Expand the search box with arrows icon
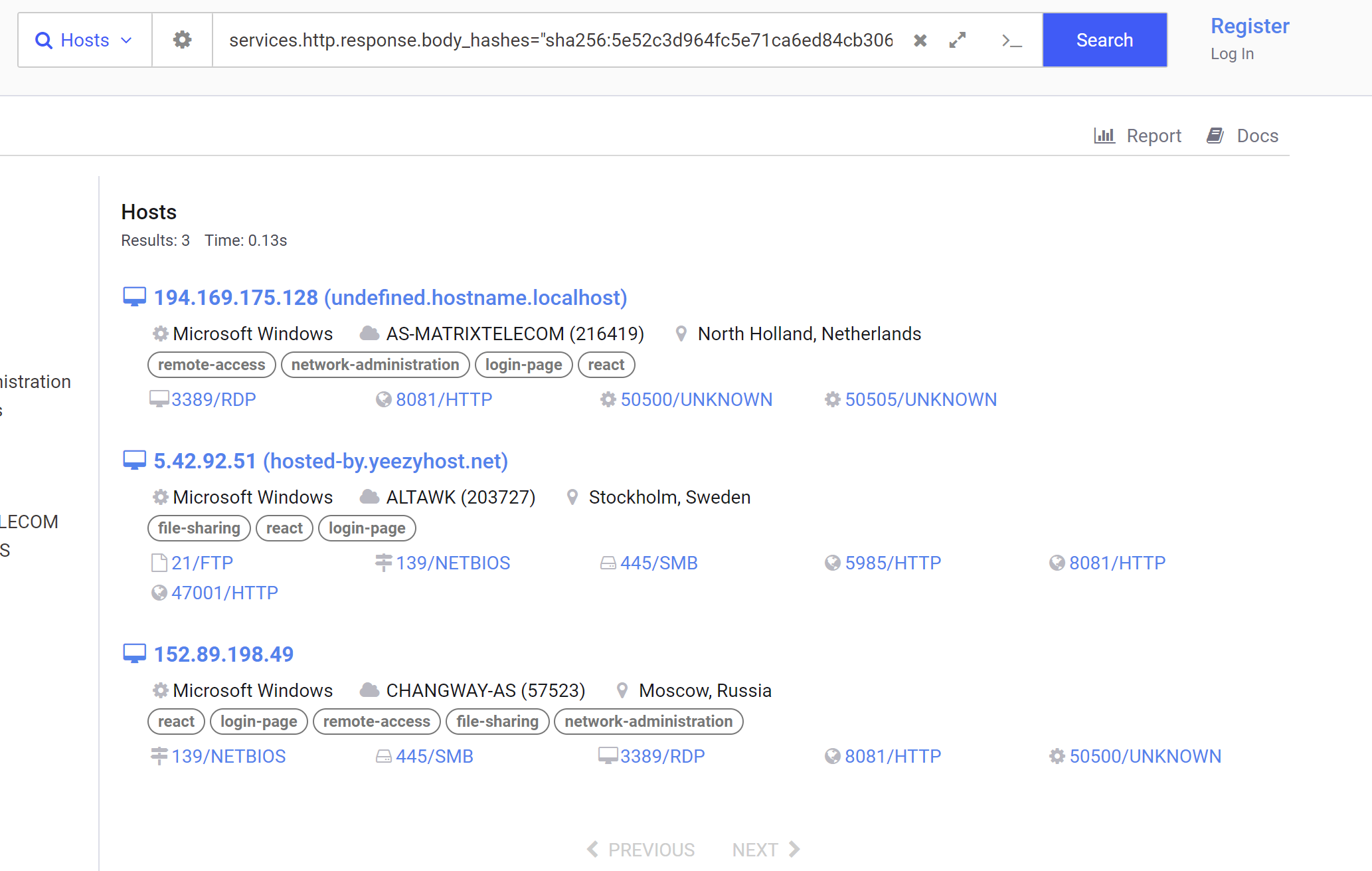1372x871 pixels. [957, 41]
